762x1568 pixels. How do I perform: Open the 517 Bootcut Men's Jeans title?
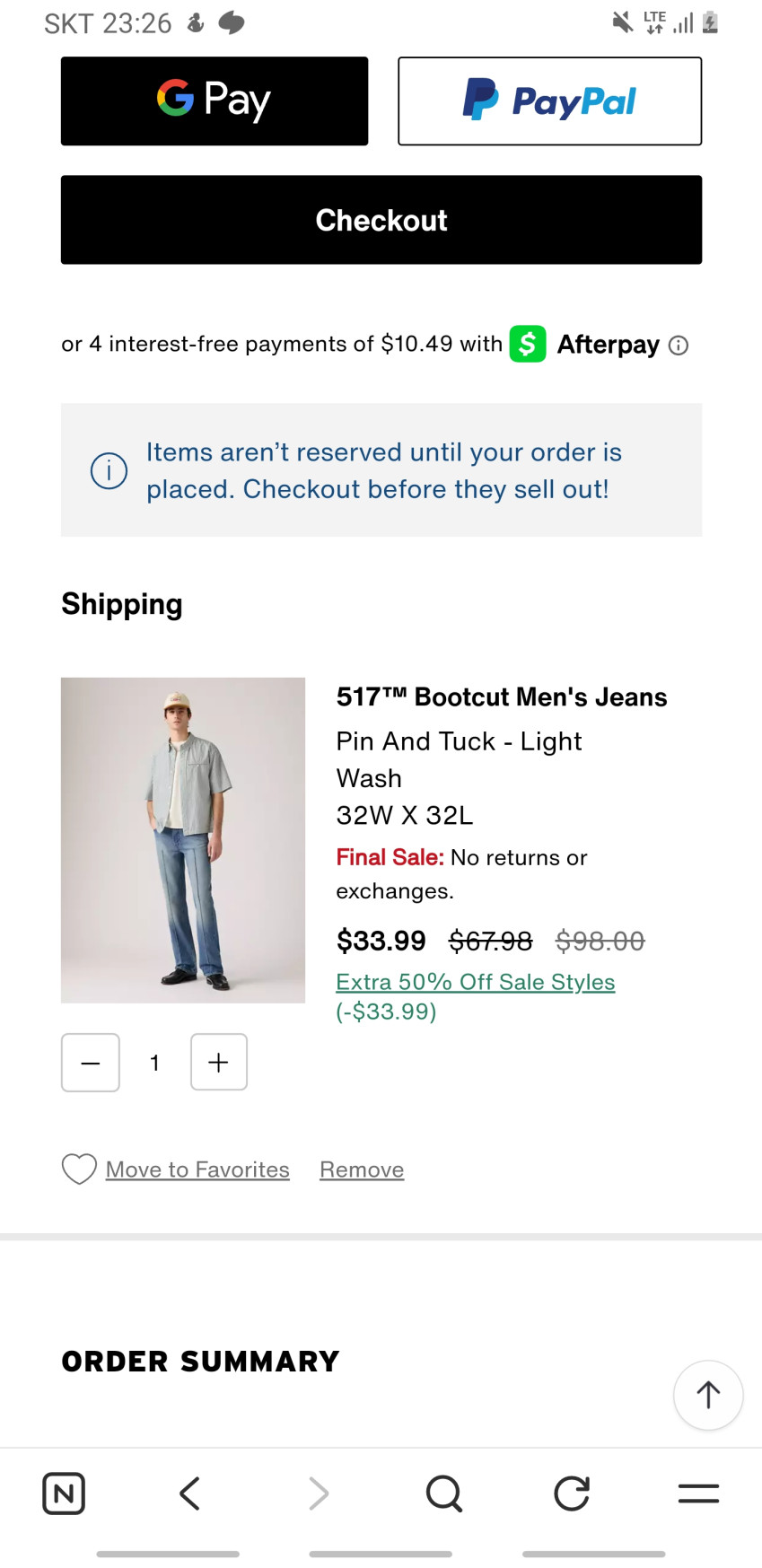pyautogui.click(x=501, y=697)
